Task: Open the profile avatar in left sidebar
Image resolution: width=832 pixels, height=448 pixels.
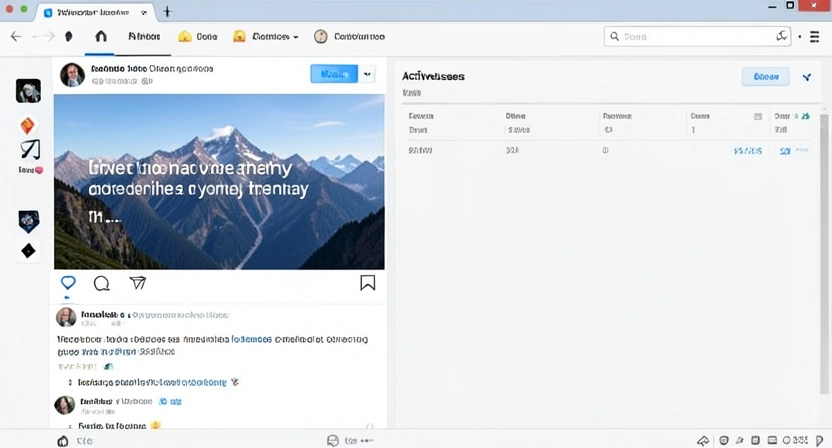Action: (x=28, y=91)
